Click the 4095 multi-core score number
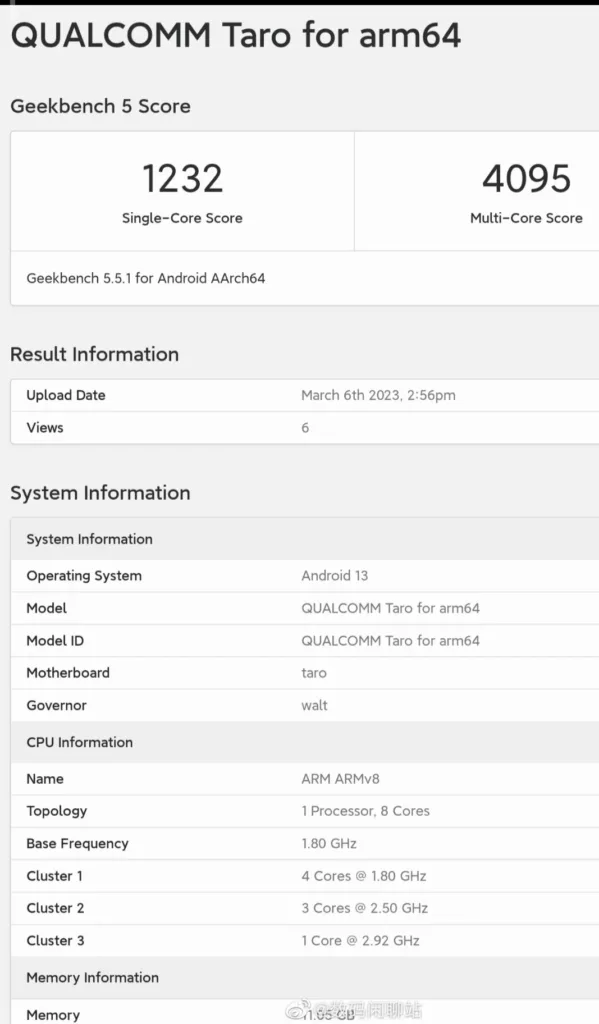 point(526,178)
